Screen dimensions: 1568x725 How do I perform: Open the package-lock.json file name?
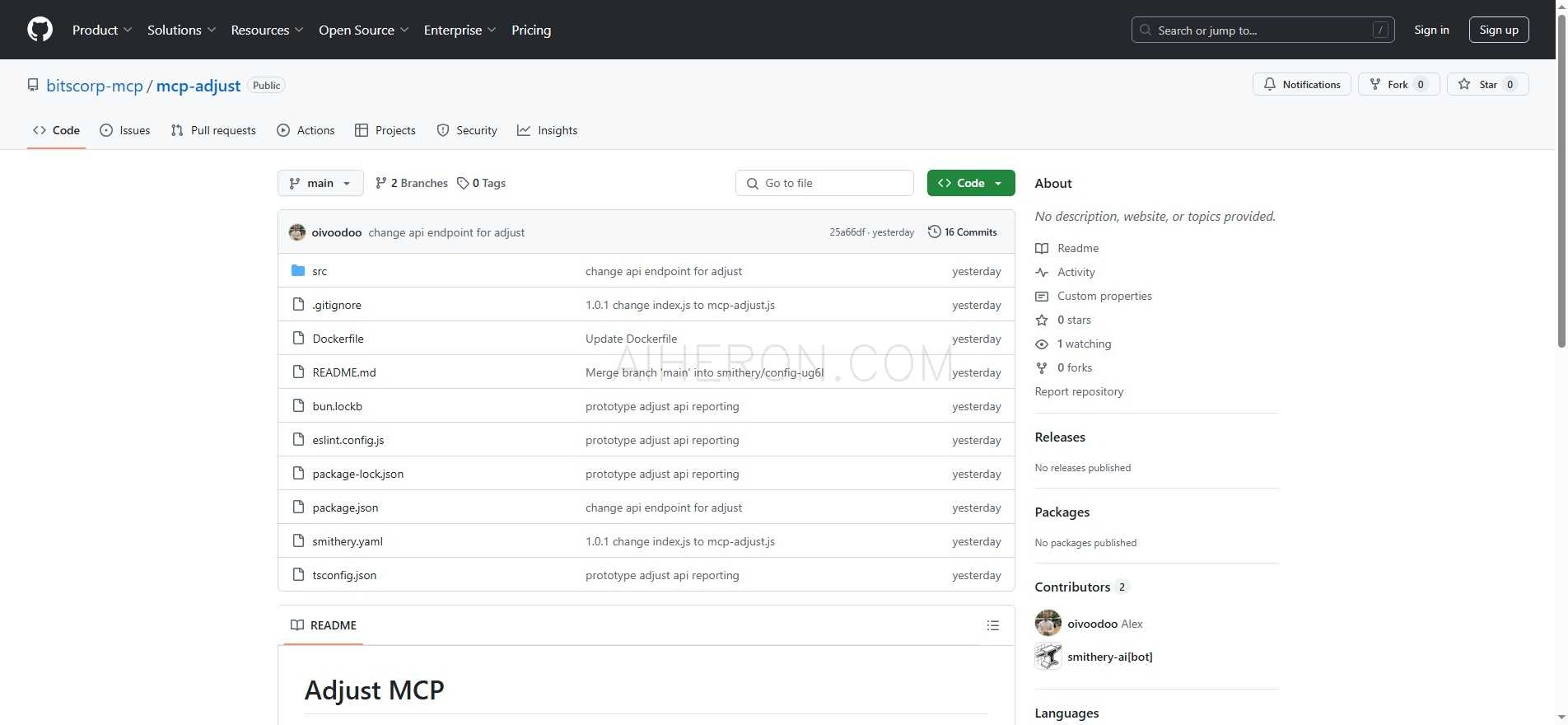(358, 474)
